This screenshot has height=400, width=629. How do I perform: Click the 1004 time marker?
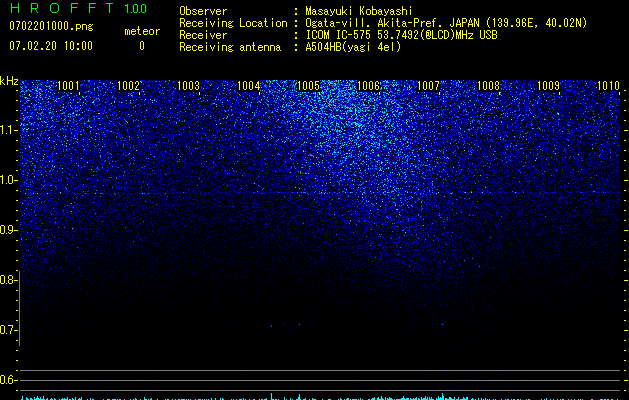248,86
